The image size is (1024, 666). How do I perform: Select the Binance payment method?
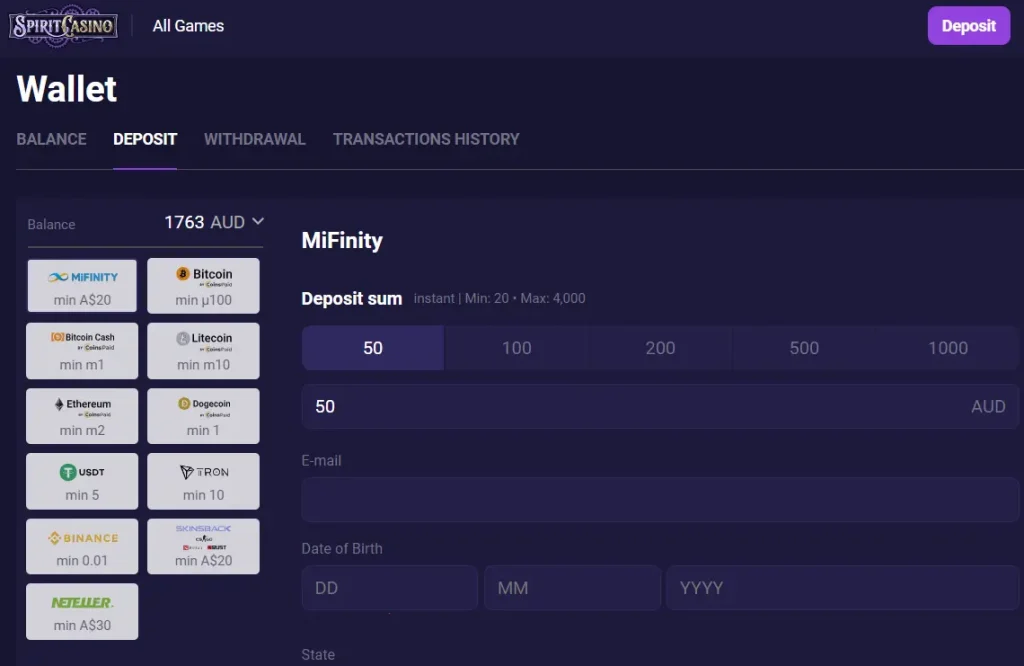[x=82, y=547]
